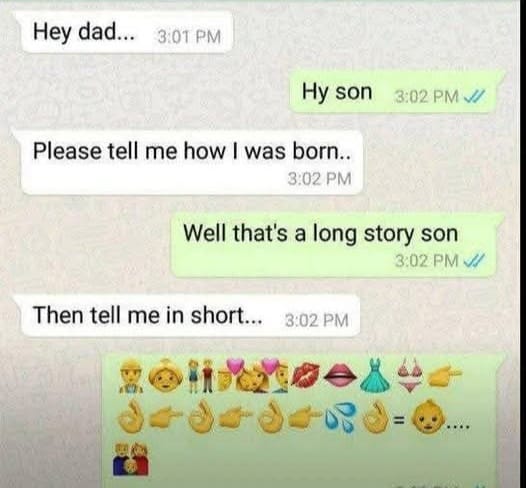The image size is (526, 488).
Task: Click the pink bikini emoji
Action: click(410, 375)
